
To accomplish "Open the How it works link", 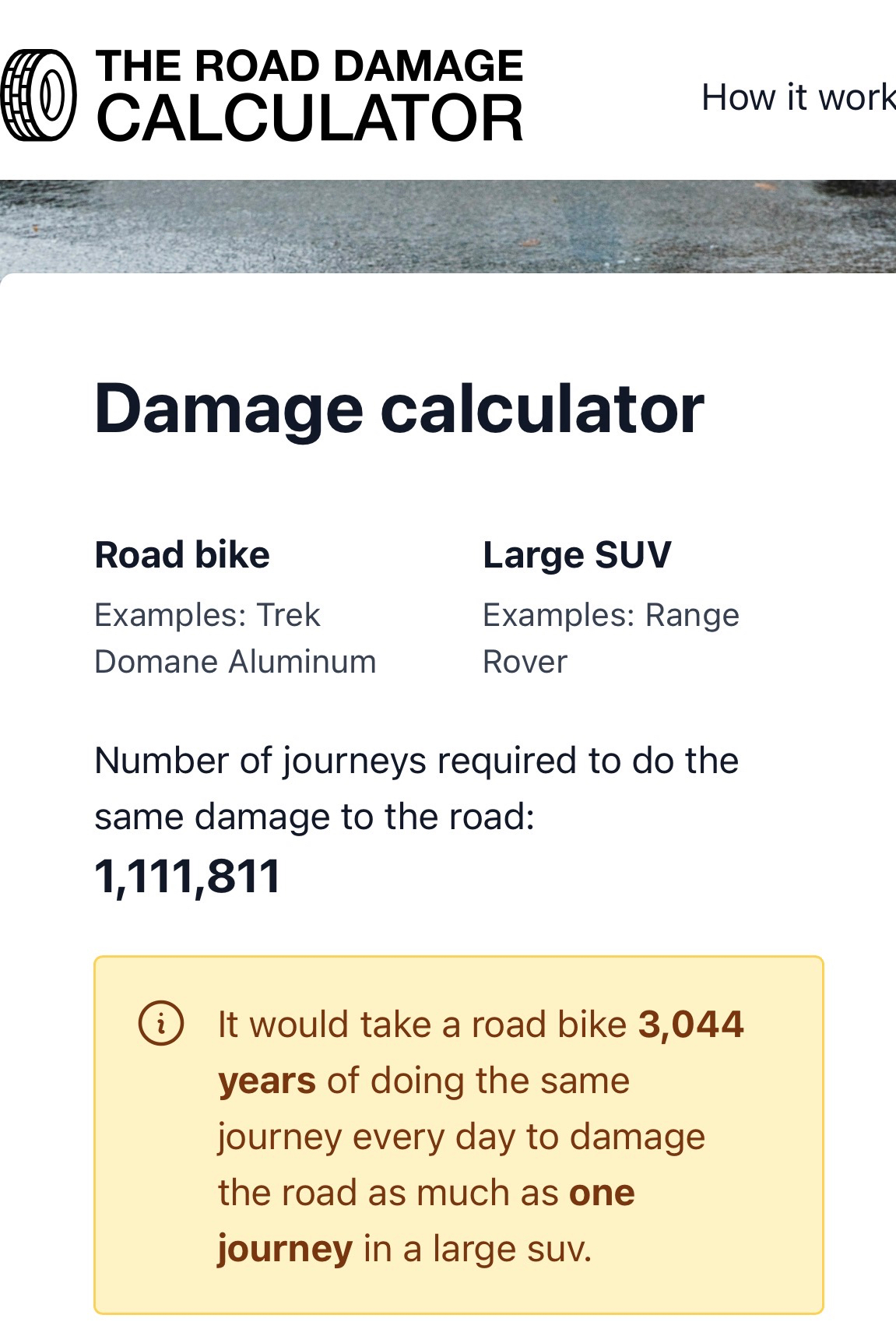I will click(x=798, y=97).
